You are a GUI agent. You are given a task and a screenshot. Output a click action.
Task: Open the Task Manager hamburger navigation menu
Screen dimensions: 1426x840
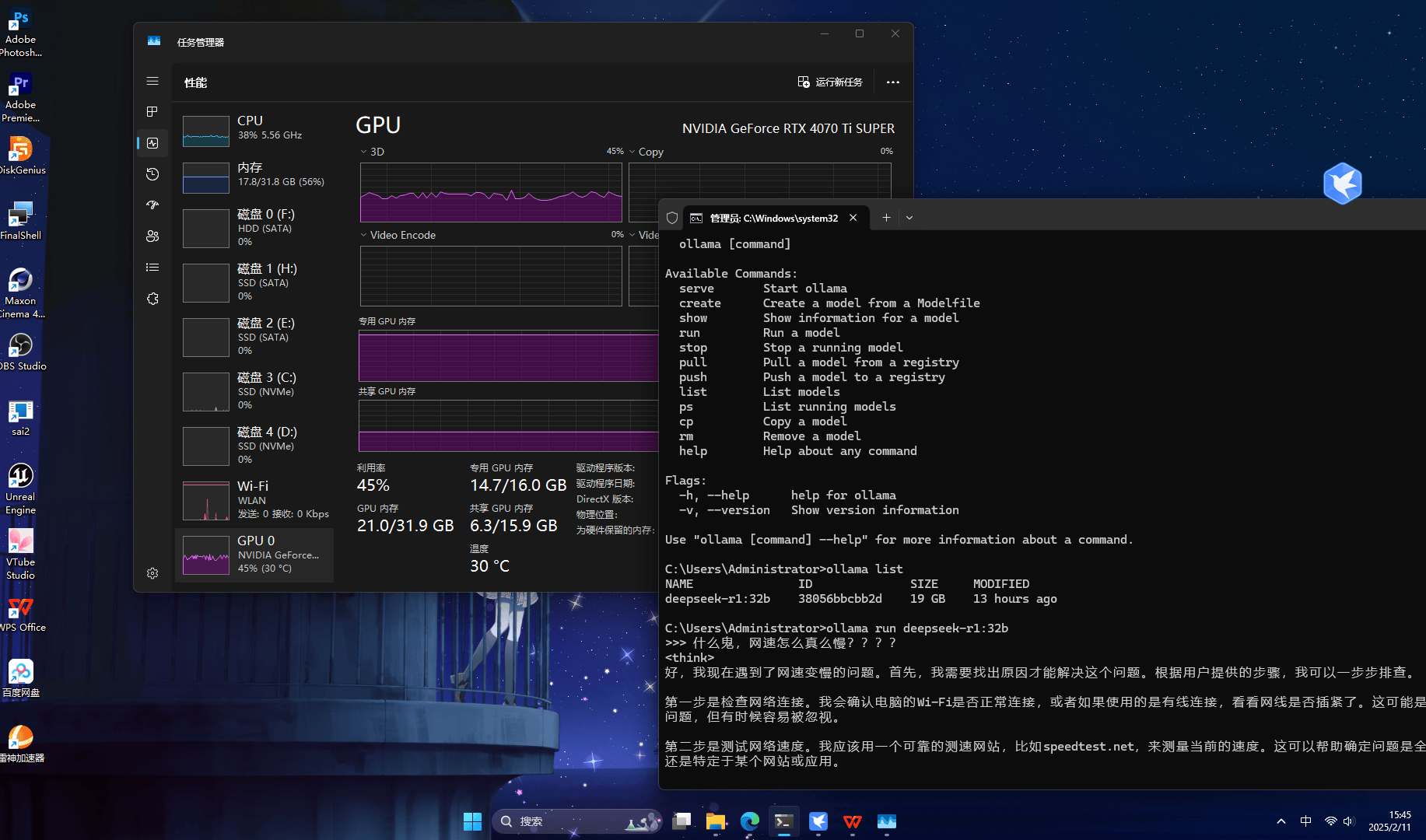[152, 81]
